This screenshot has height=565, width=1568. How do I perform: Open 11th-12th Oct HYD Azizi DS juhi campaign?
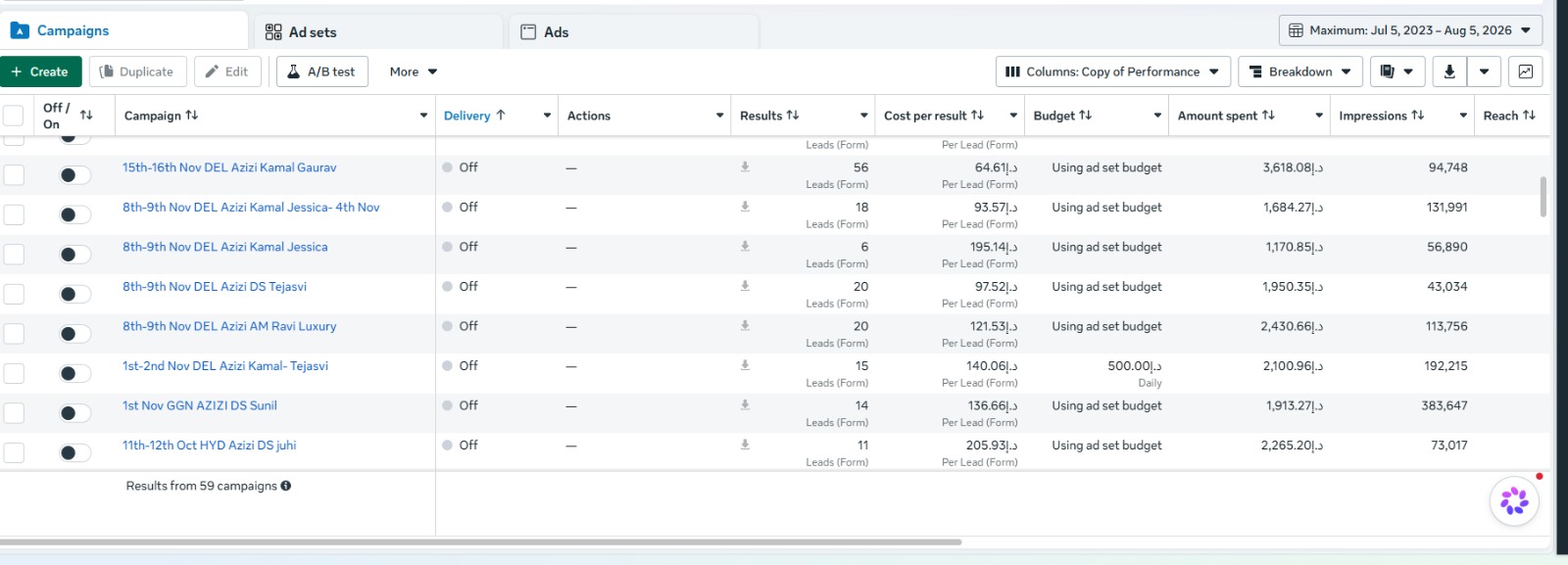click(x=209, y=445)
